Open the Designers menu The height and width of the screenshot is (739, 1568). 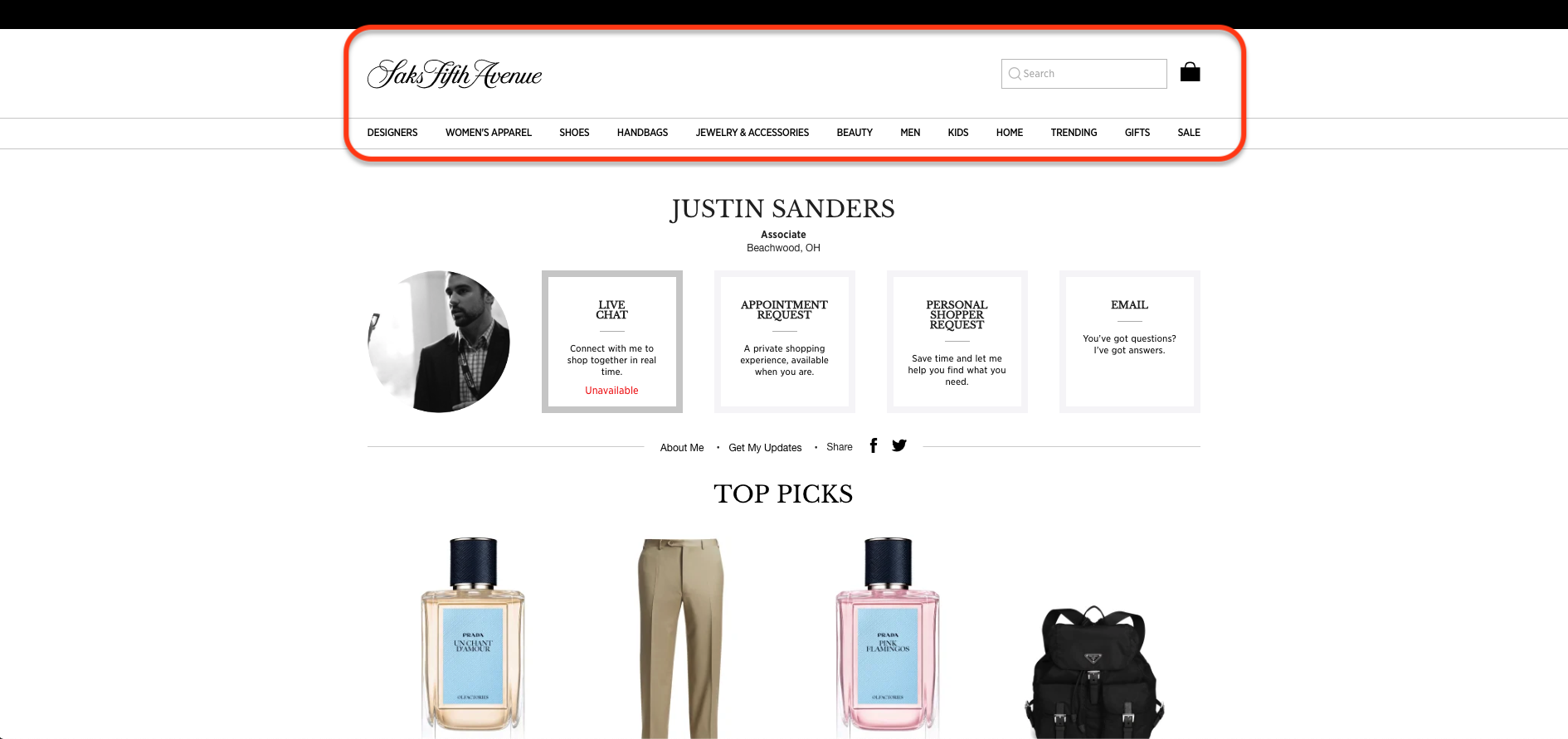point(392,133)
